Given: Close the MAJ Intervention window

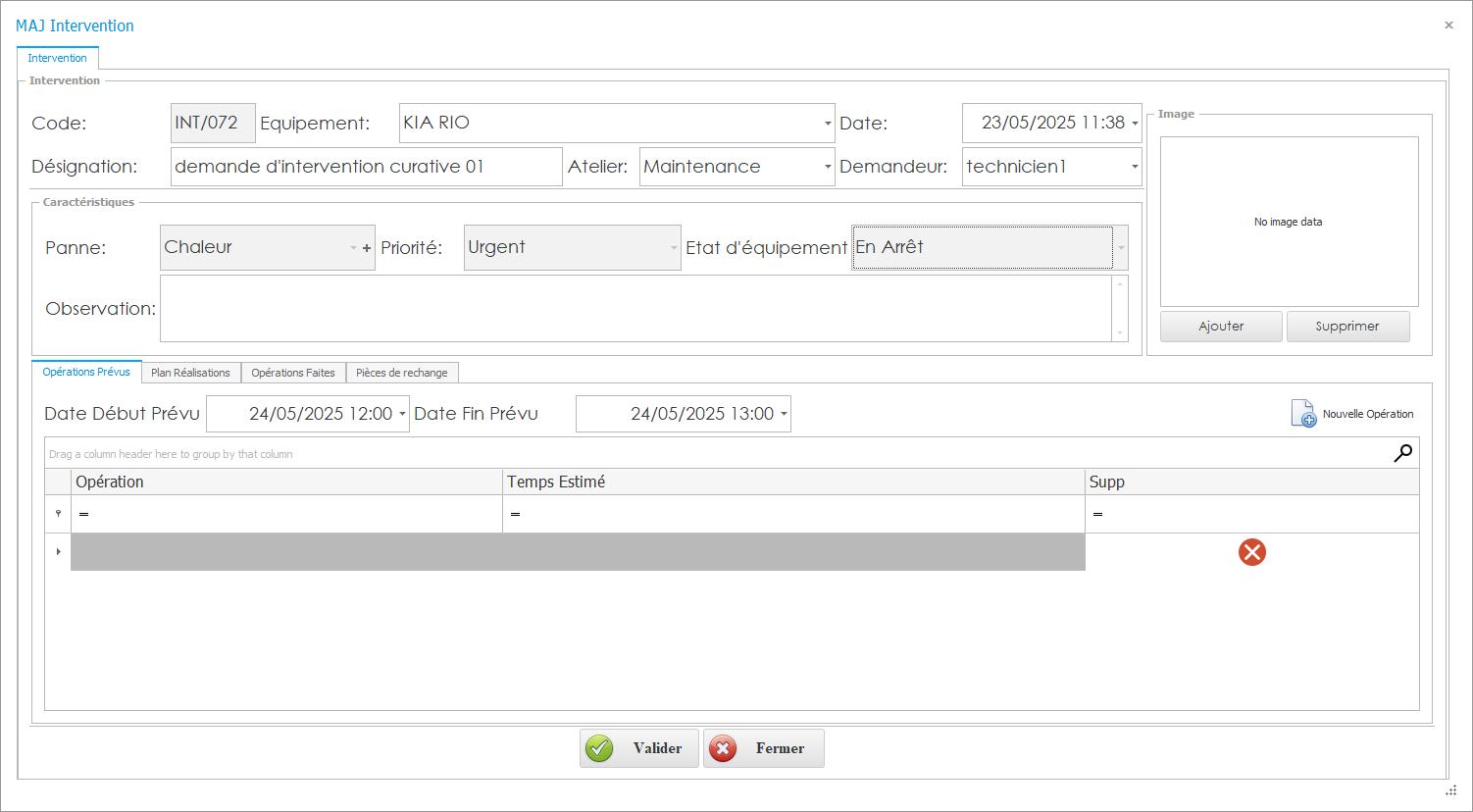Looking at the screenshot, I should click(x=1448, y=25).
